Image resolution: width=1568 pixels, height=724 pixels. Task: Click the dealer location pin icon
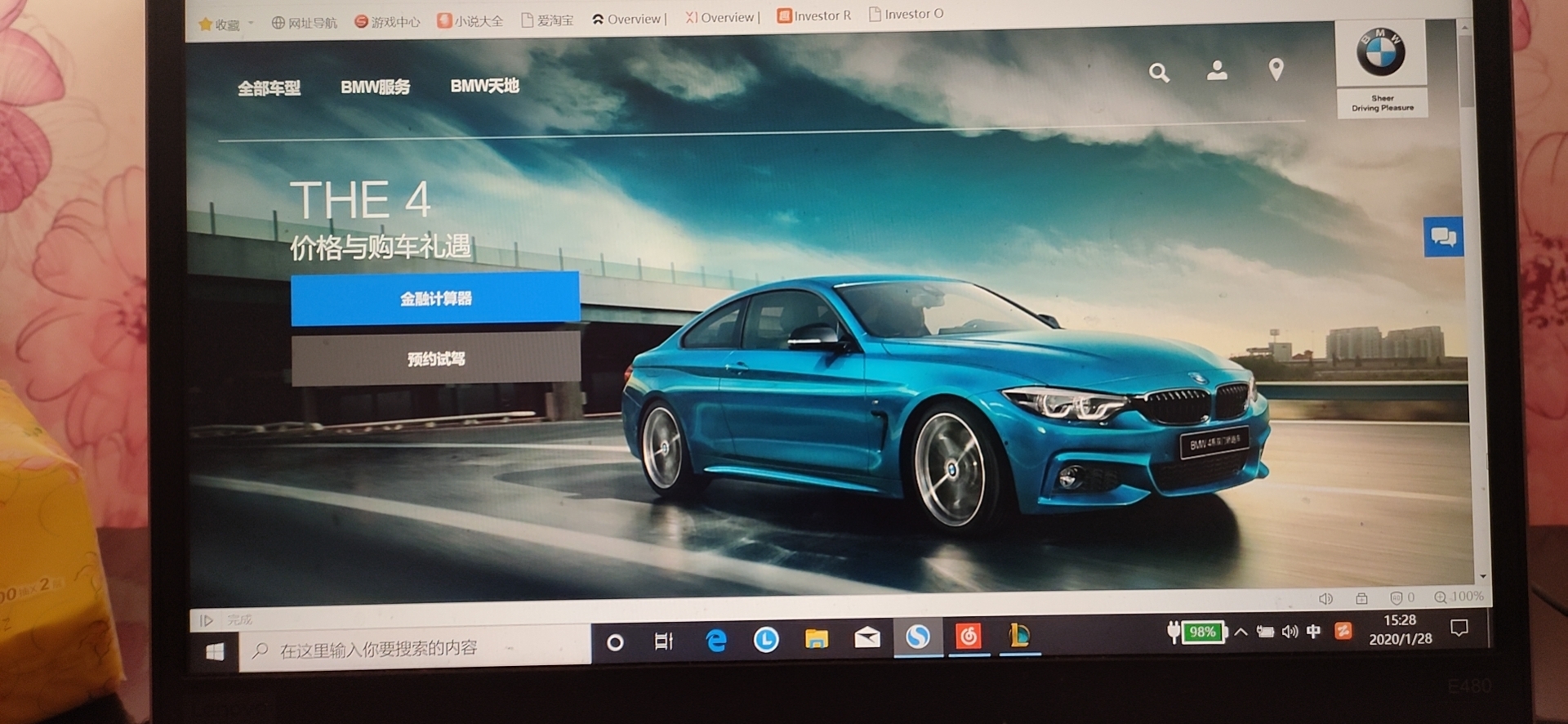pos(1276,69)
